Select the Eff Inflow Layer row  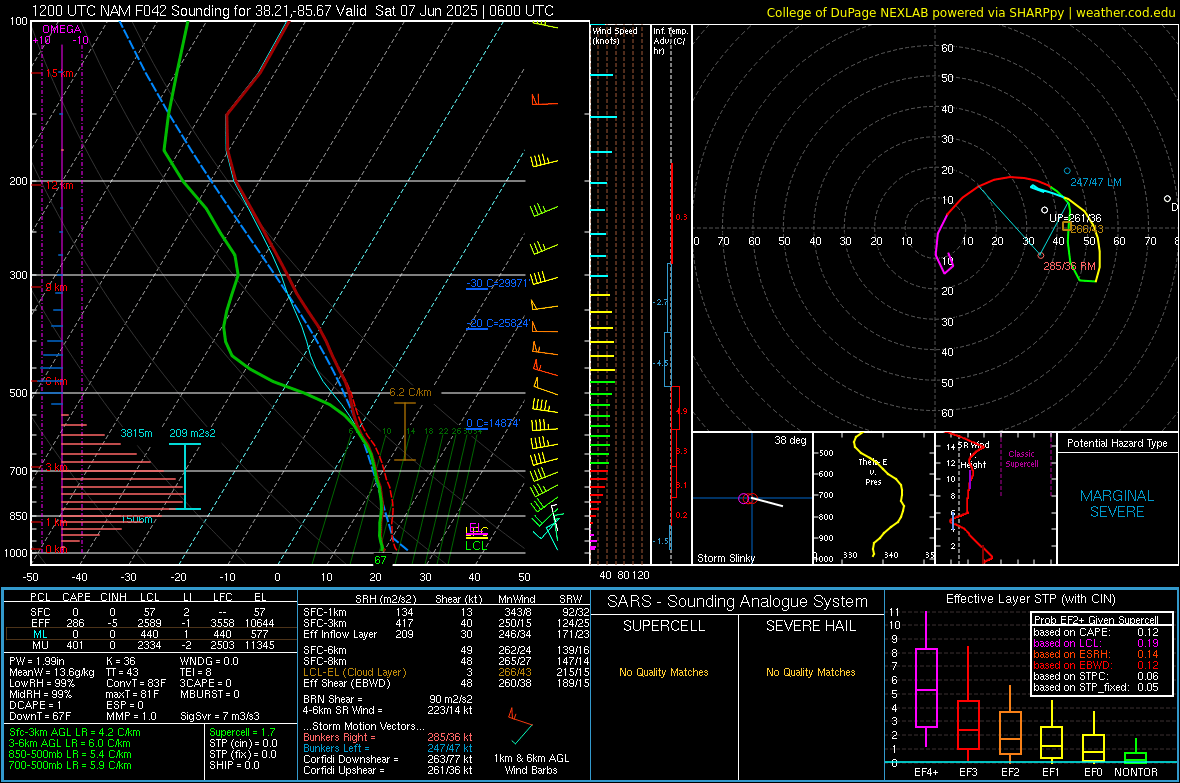tap(446, 634)
